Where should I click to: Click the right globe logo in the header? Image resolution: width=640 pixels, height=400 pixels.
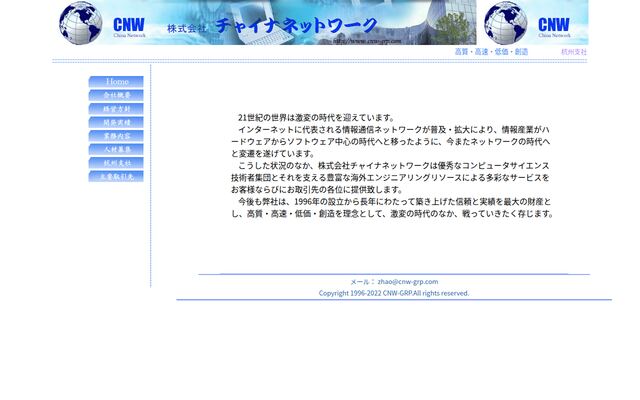tap(505, 23)
